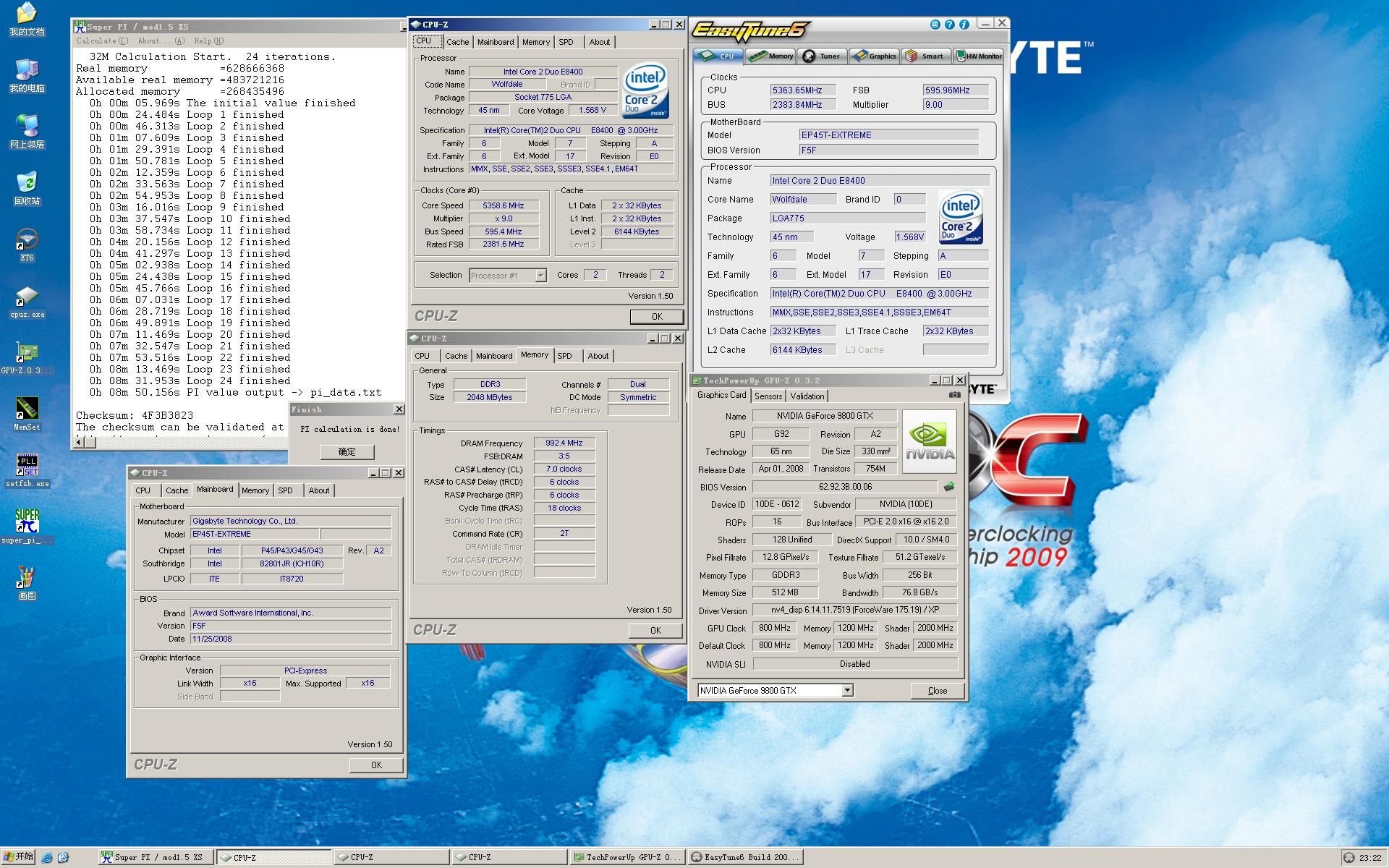Screen dimensions: 1389x868
Task: Click OK in the CPU-Z Mainboard window
Action: click(376, 765)
